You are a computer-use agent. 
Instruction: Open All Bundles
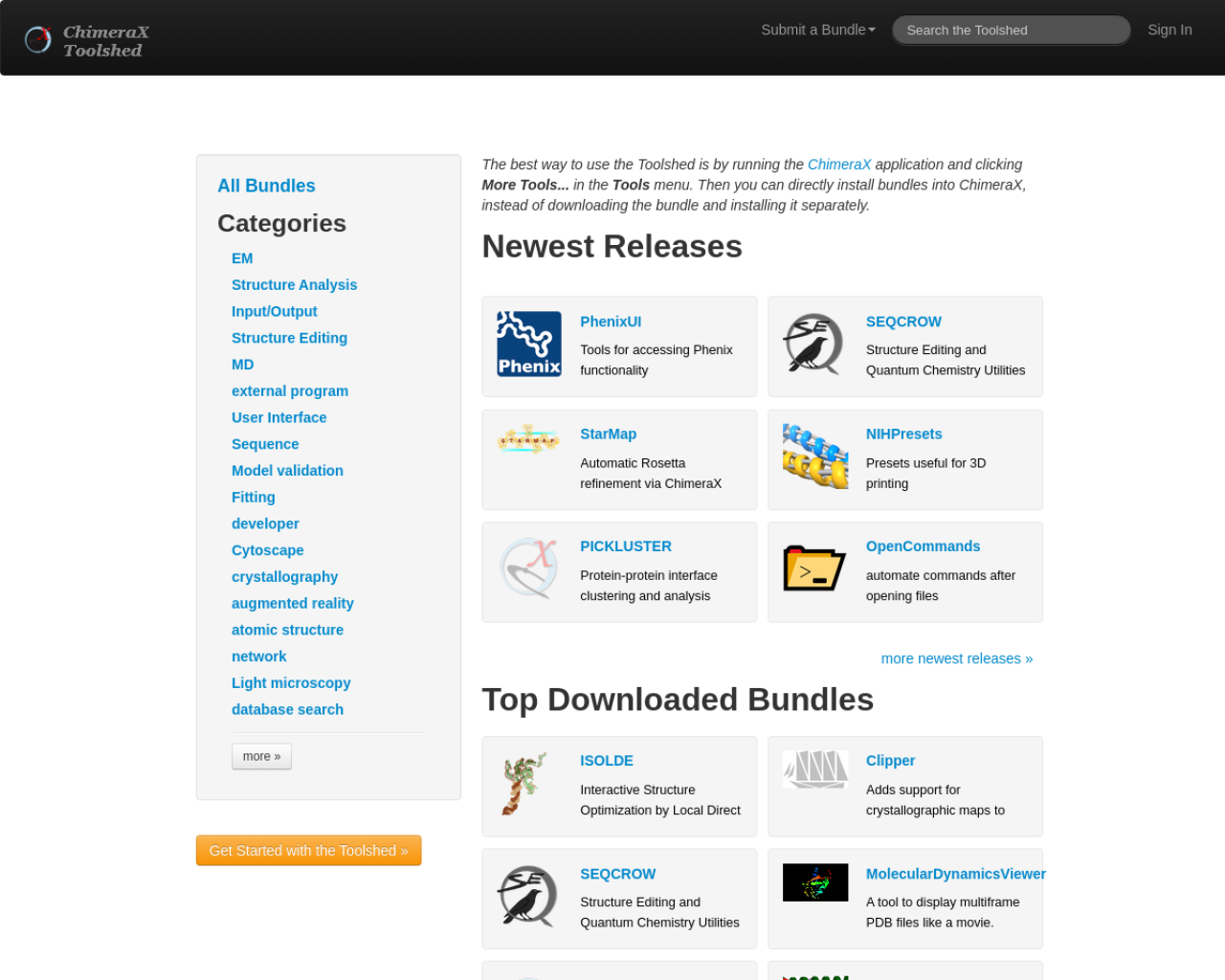click(x=266, y=186)
